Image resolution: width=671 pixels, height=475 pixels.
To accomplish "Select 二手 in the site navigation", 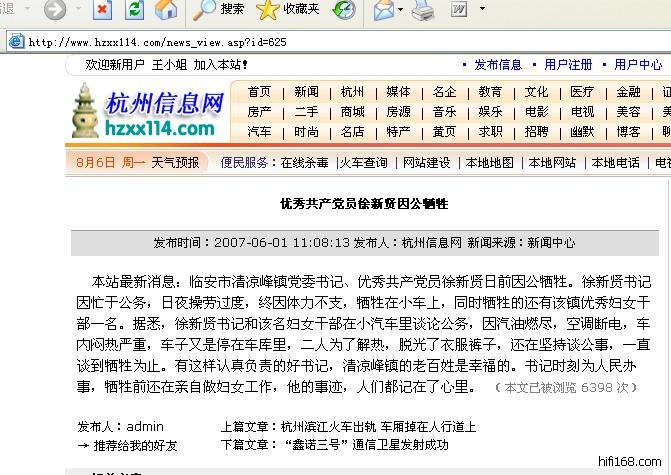I will tap(307, 112).
